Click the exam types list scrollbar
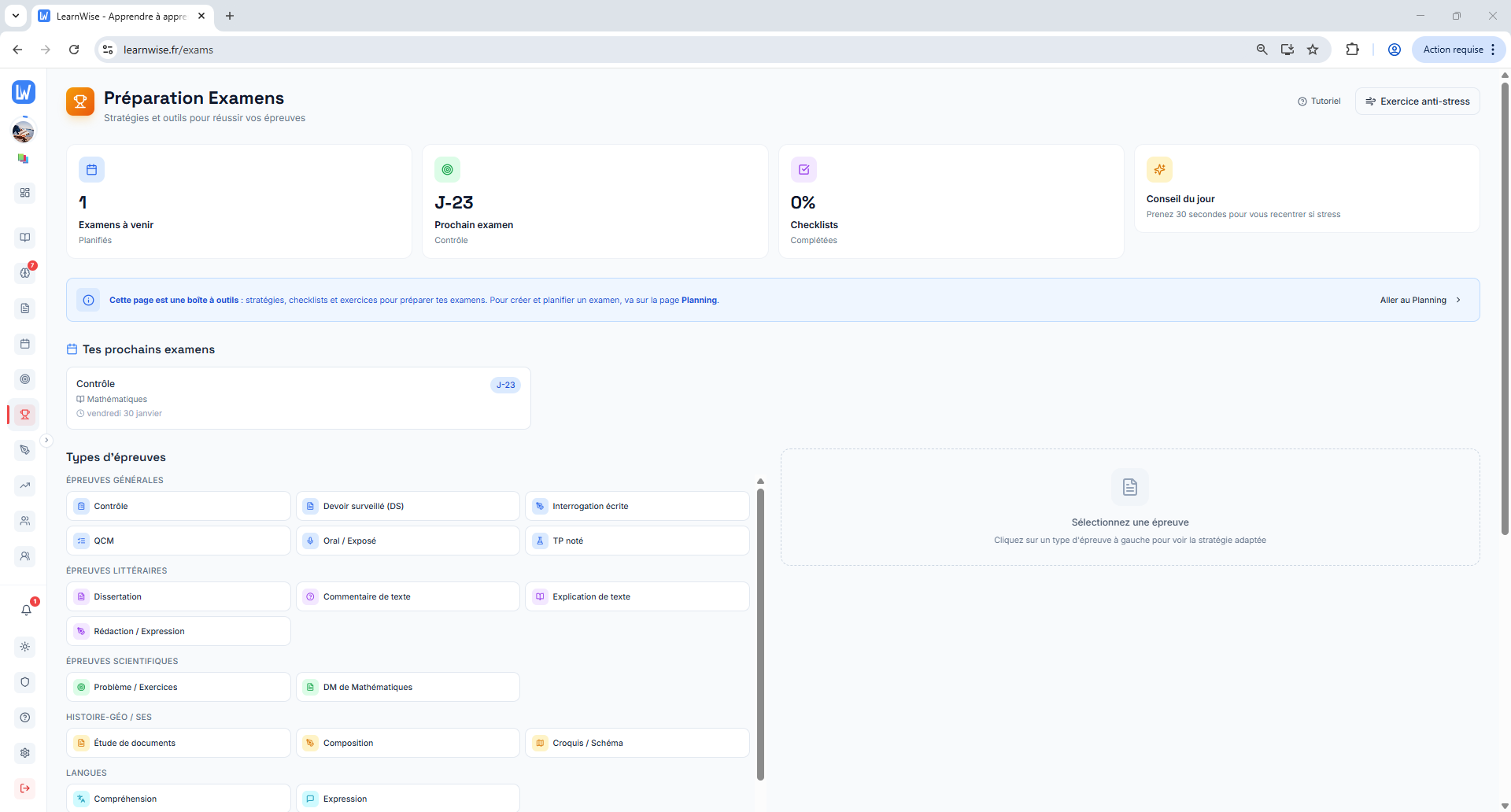This screenshot has width=1511, height=812. point(760,629)
